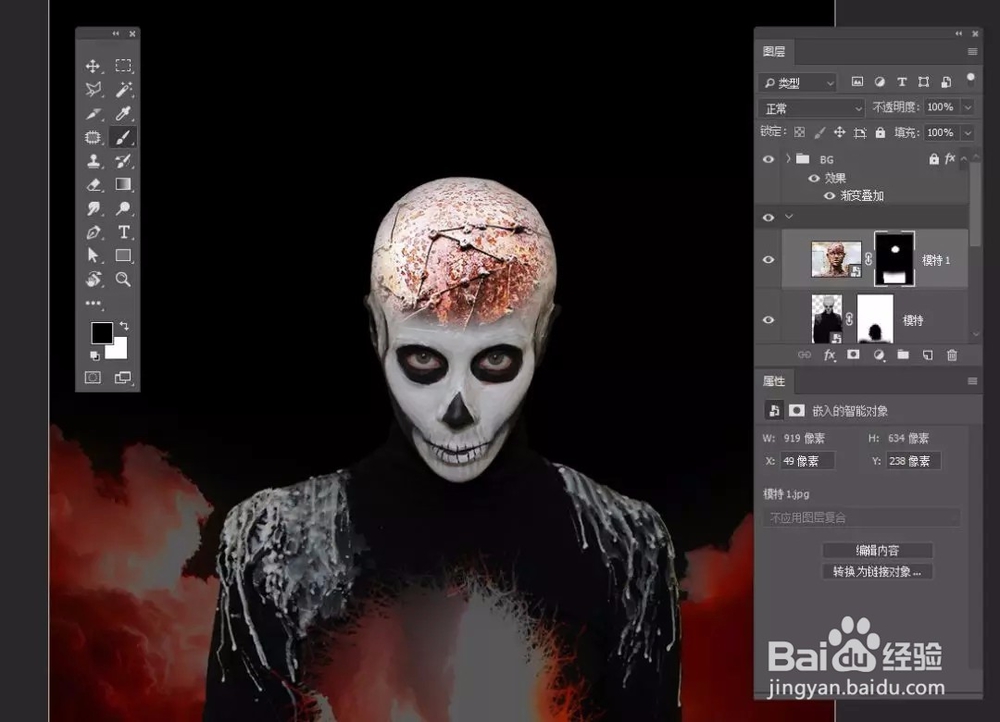This screenshot has height=722, width=1000.
Task: Add layer style via fx button
Action: [829, 355]
